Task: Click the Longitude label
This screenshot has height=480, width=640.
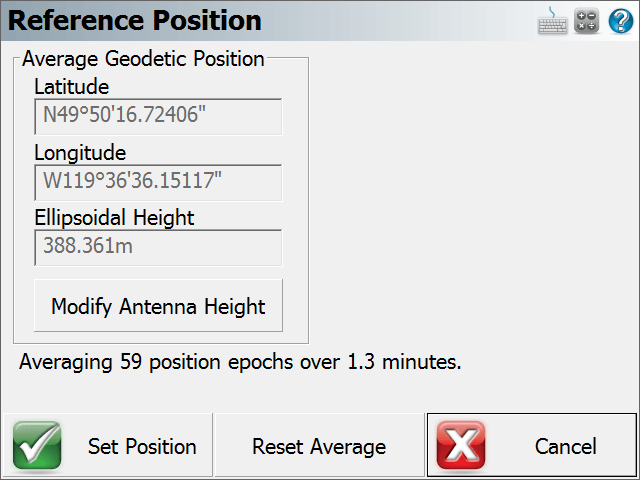Action: [x=80, y=153]
